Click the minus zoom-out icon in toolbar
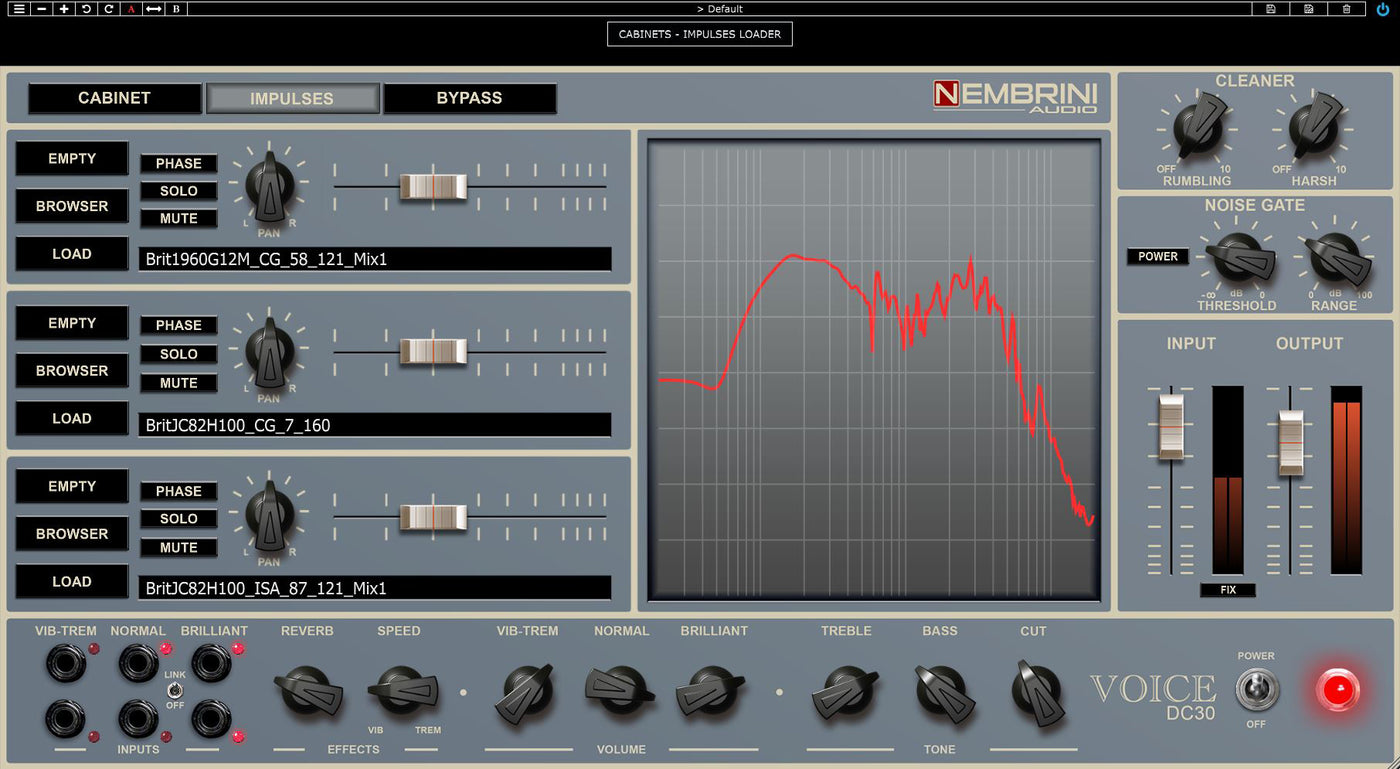Viewport: 1400px width, 769px height. 41,9
